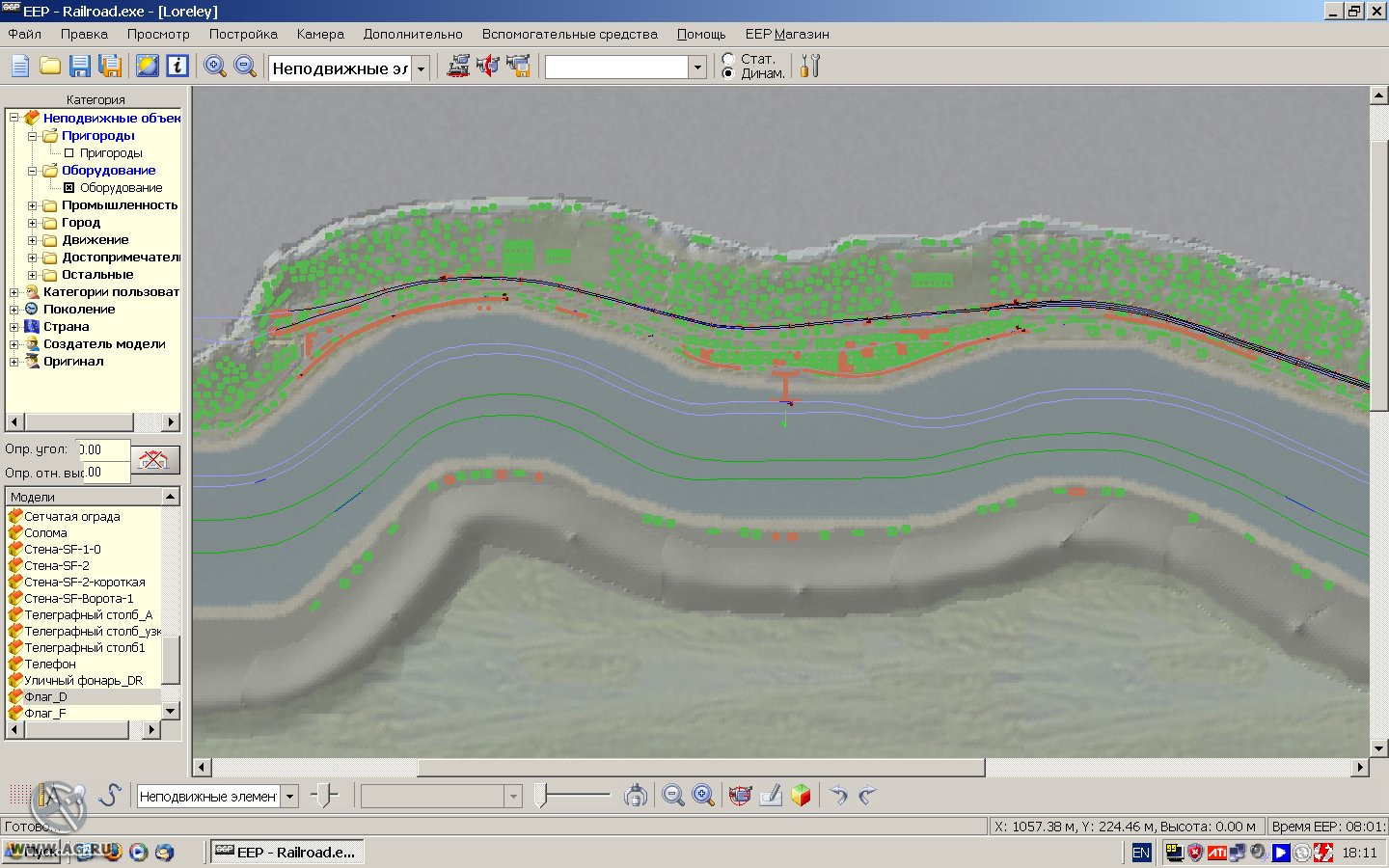Screen dimensions: 1389x868
Task: Open the bottom Неподвижные элемент dropdown
Action: click(289, 797)
